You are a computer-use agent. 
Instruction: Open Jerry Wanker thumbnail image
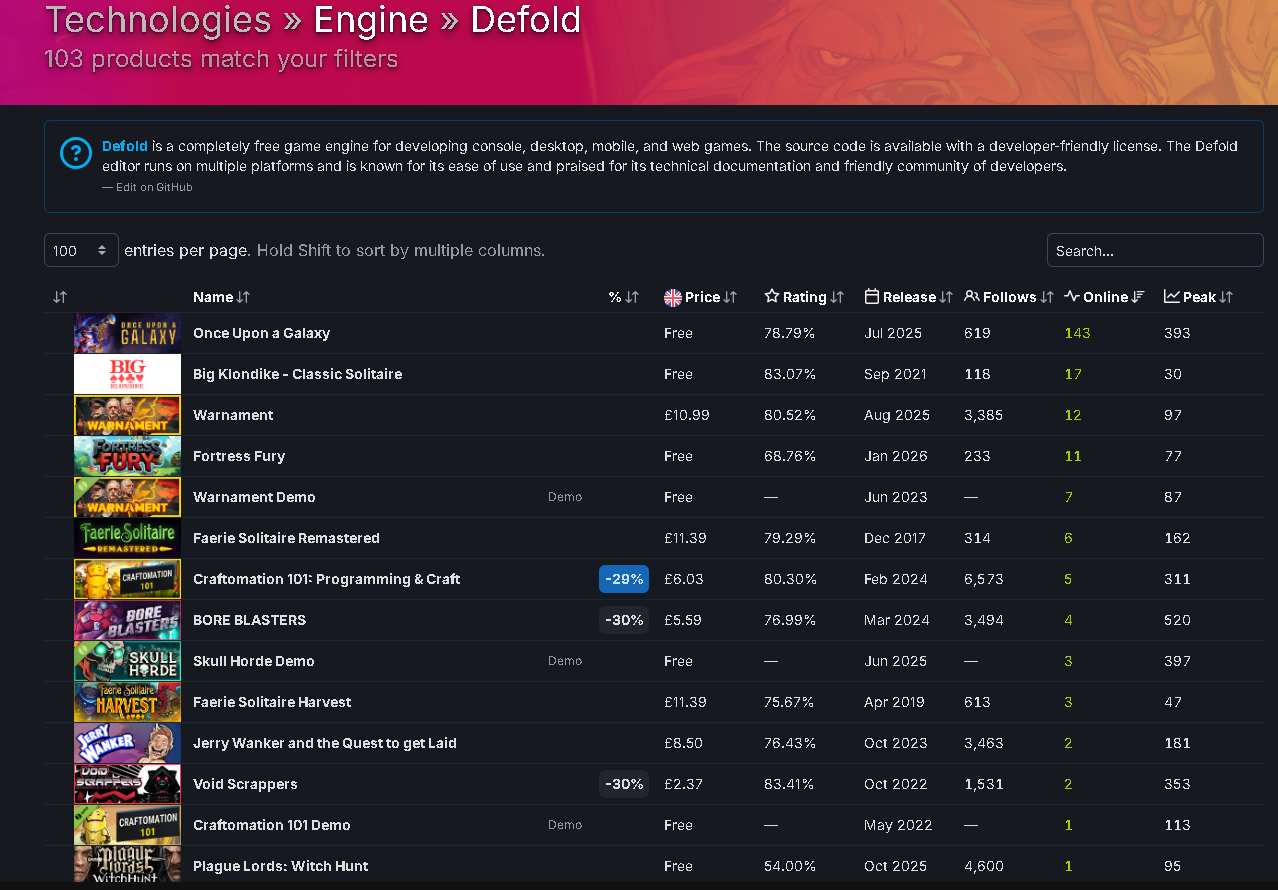coord(127,743)
